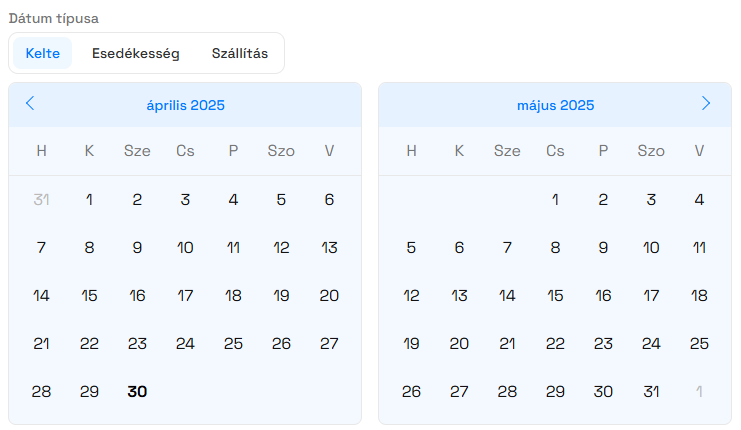
Task: Switch the date type to Esedékesség
Action: pos(136,53)
